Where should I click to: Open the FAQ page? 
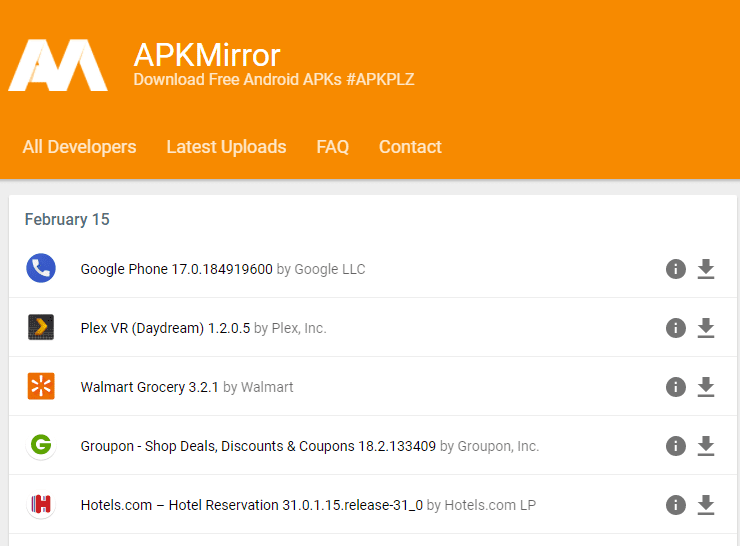333,147
